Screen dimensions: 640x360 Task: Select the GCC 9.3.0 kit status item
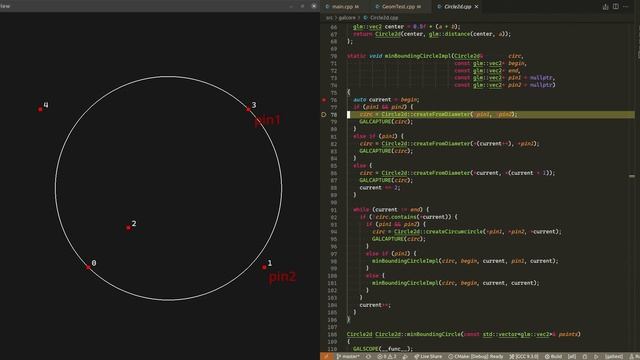[524, 356]
